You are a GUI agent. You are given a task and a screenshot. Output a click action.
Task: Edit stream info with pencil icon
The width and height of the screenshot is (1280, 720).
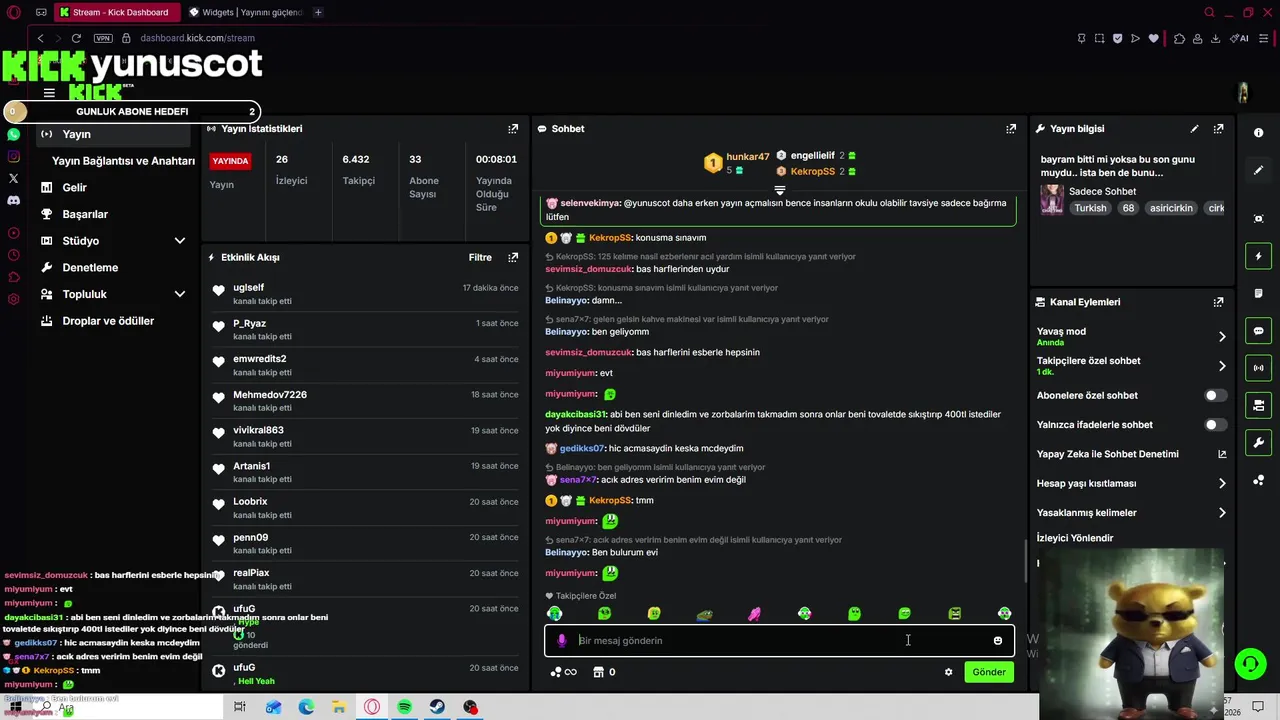click(1194, 129)
